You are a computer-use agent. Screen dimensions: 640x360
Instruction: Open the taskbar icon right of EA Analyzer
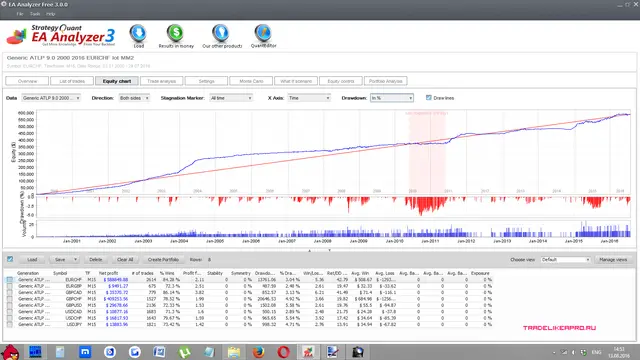333,352
